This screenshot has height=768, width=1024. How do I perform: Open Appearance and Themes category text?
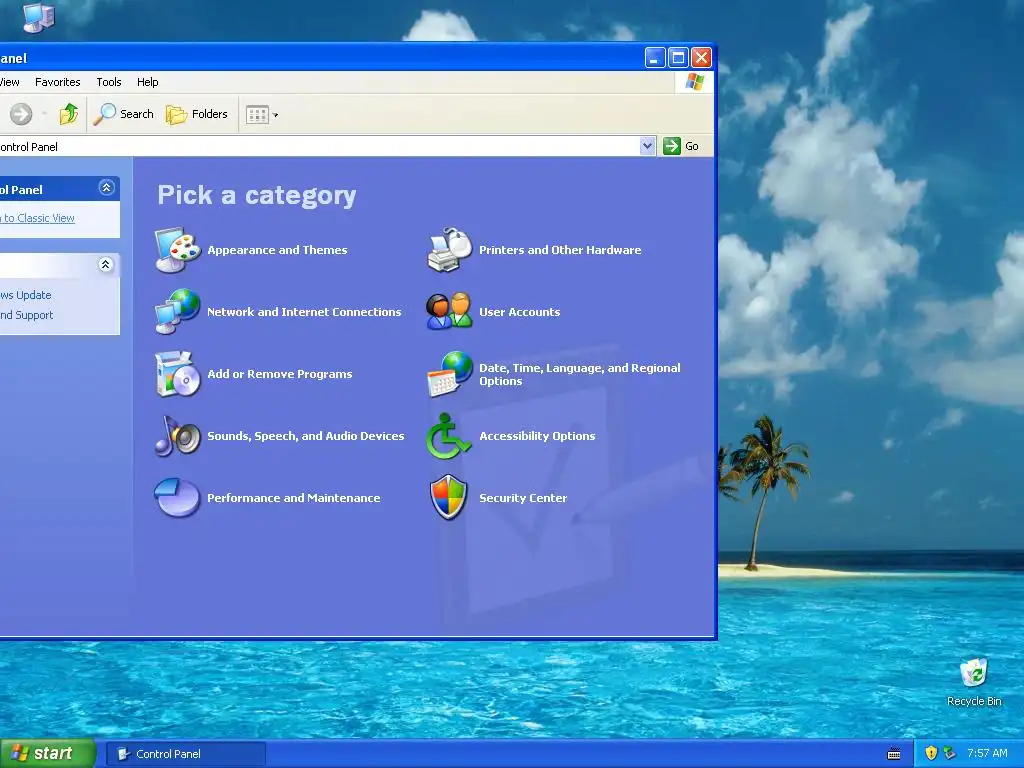click(278, 250)
